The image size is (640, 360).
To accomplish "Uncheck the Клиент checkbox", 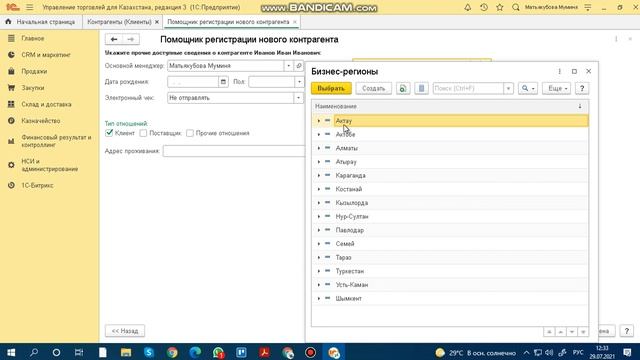I will 109,133.
